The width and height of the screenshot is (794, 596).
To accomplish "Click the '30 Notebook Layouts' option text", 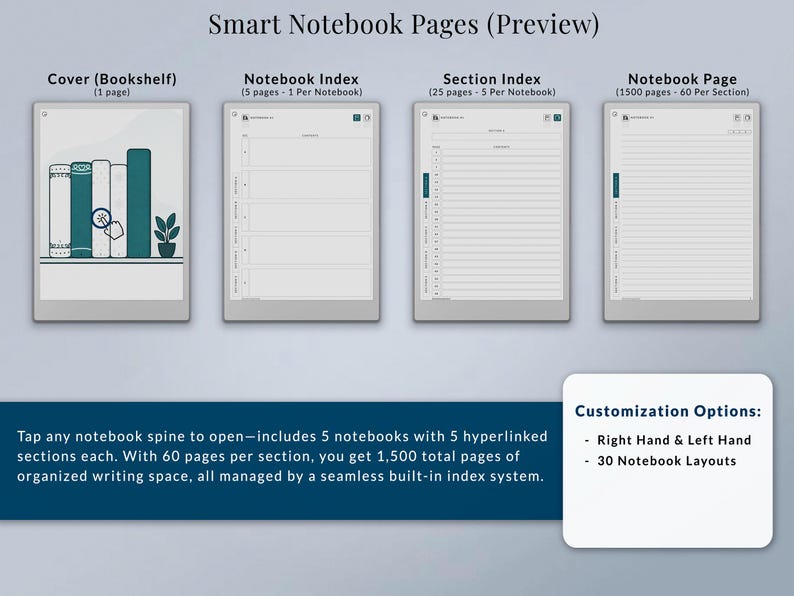I will [666, 461].
